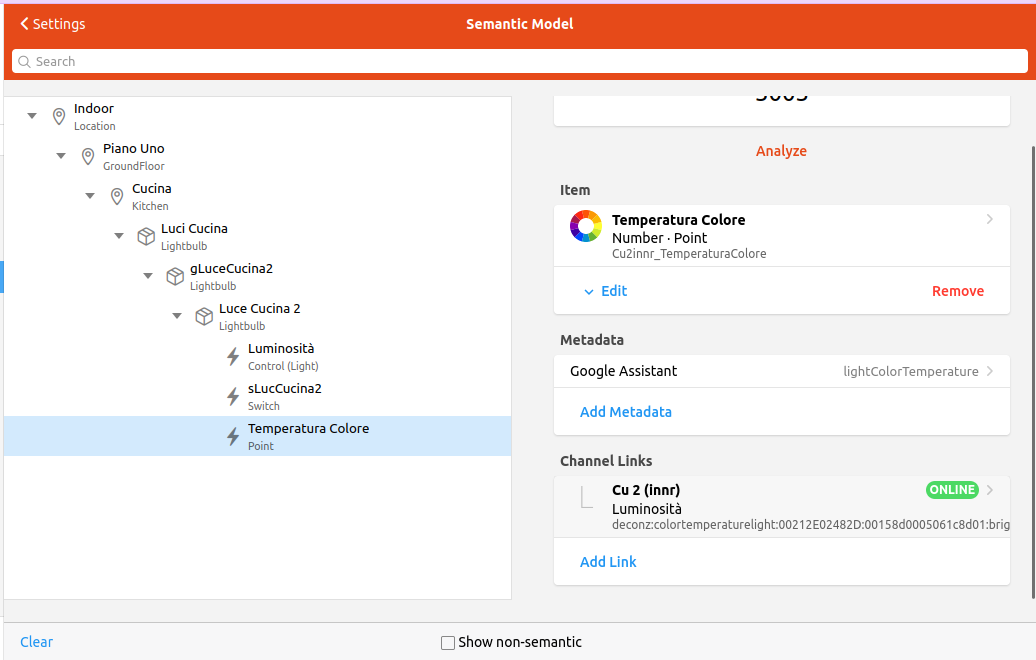Open Google Assistant metadata entry
The height and width of the screenshot is (660, 1036).
781,371
